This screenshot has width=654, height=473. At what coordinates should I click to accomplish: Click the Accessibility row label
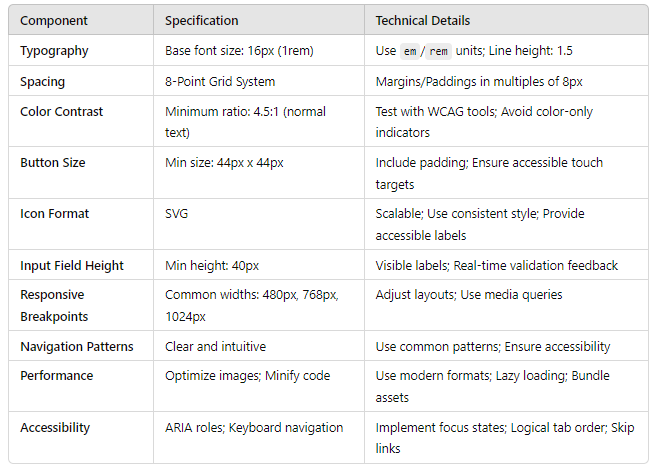55,427
